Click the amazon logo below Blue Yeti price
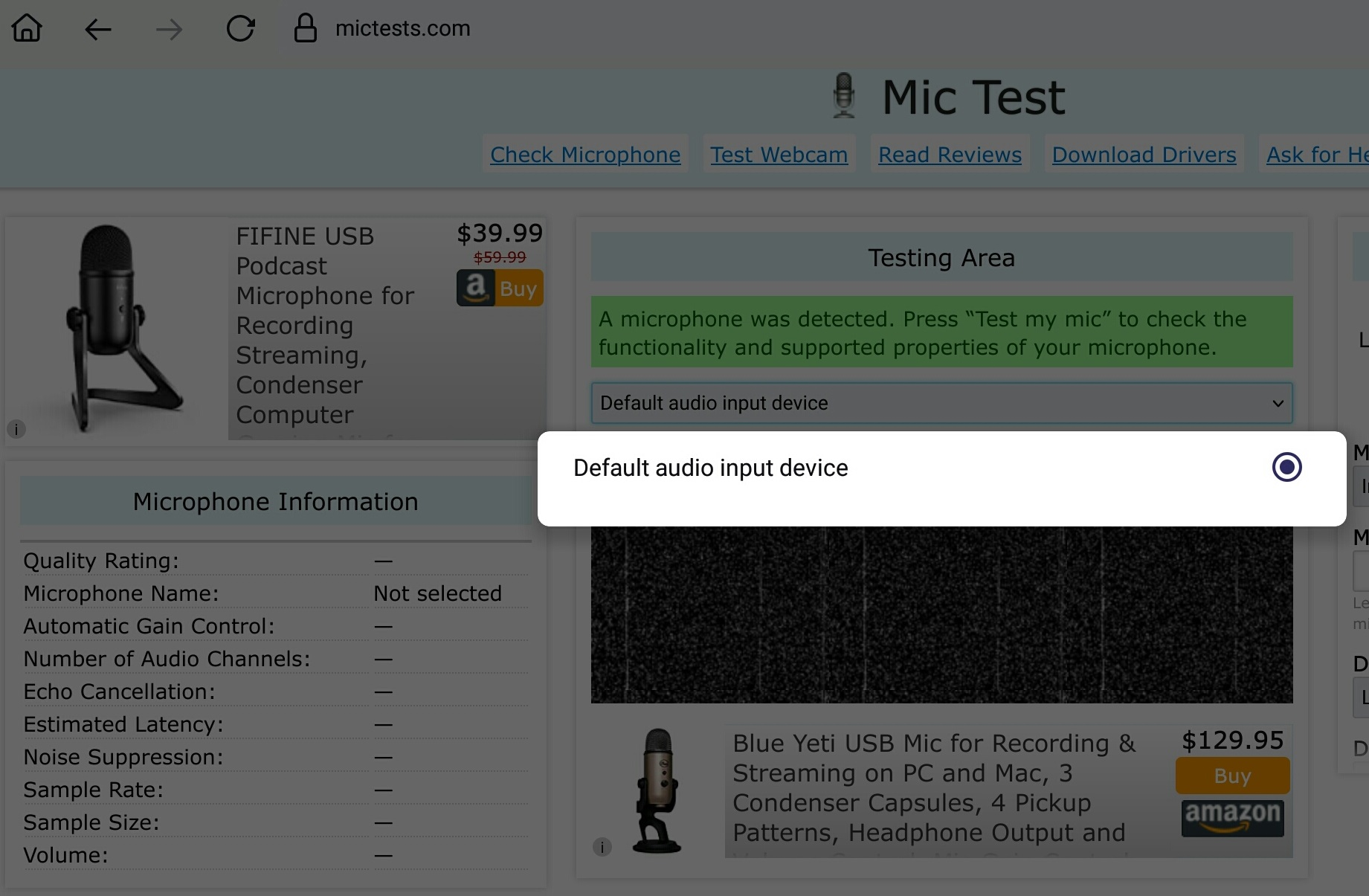Image resolution: width=1369 pixels, height=896 pixels. coord(1232,817)
